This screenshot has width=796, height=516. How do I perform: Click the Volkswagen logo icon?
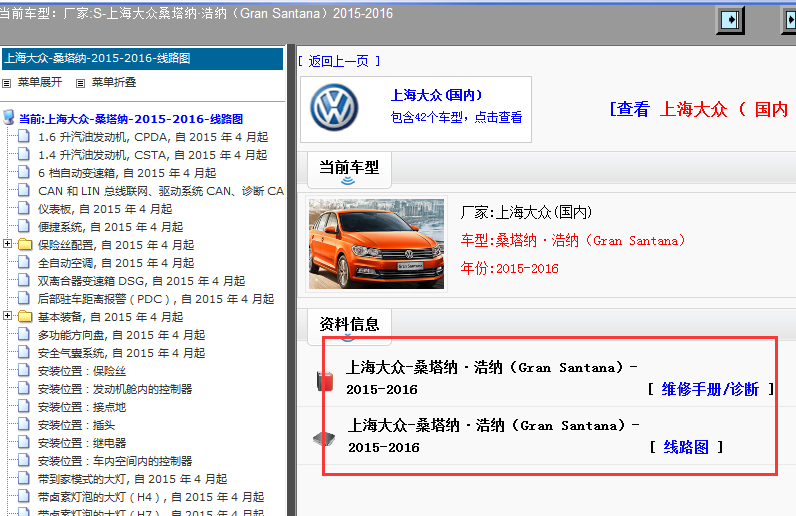point(334,108)
